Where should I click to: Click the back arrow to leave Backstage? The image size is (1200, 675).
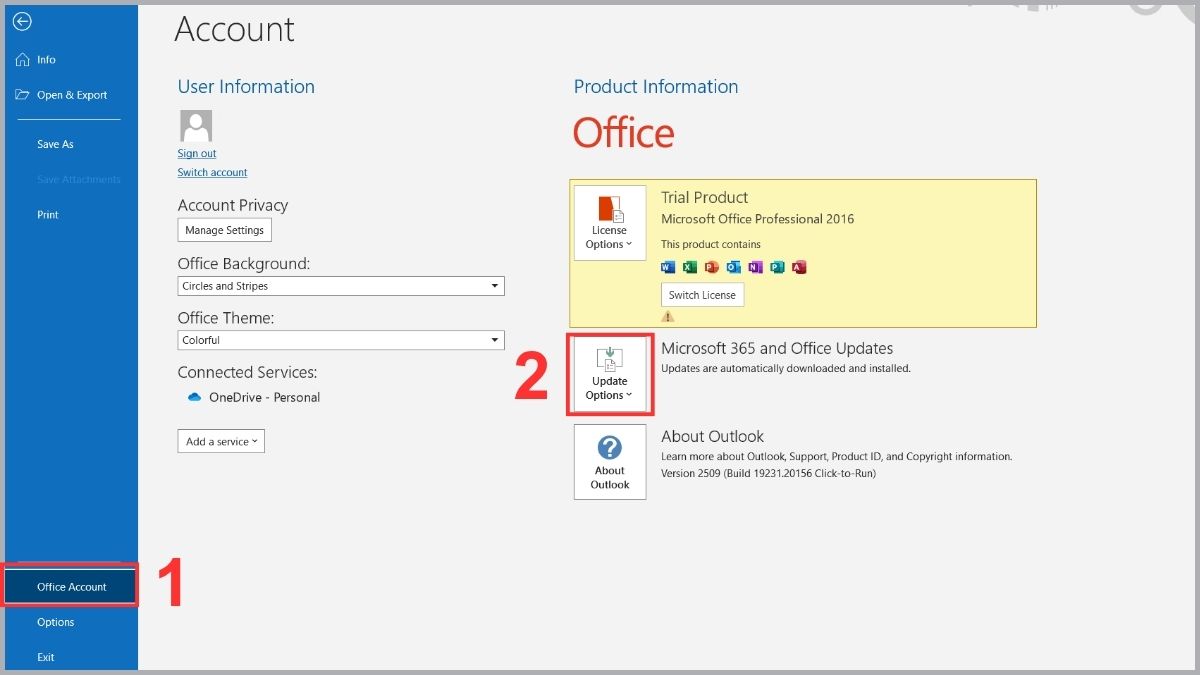pyautogui.click(x=22, y=21)
